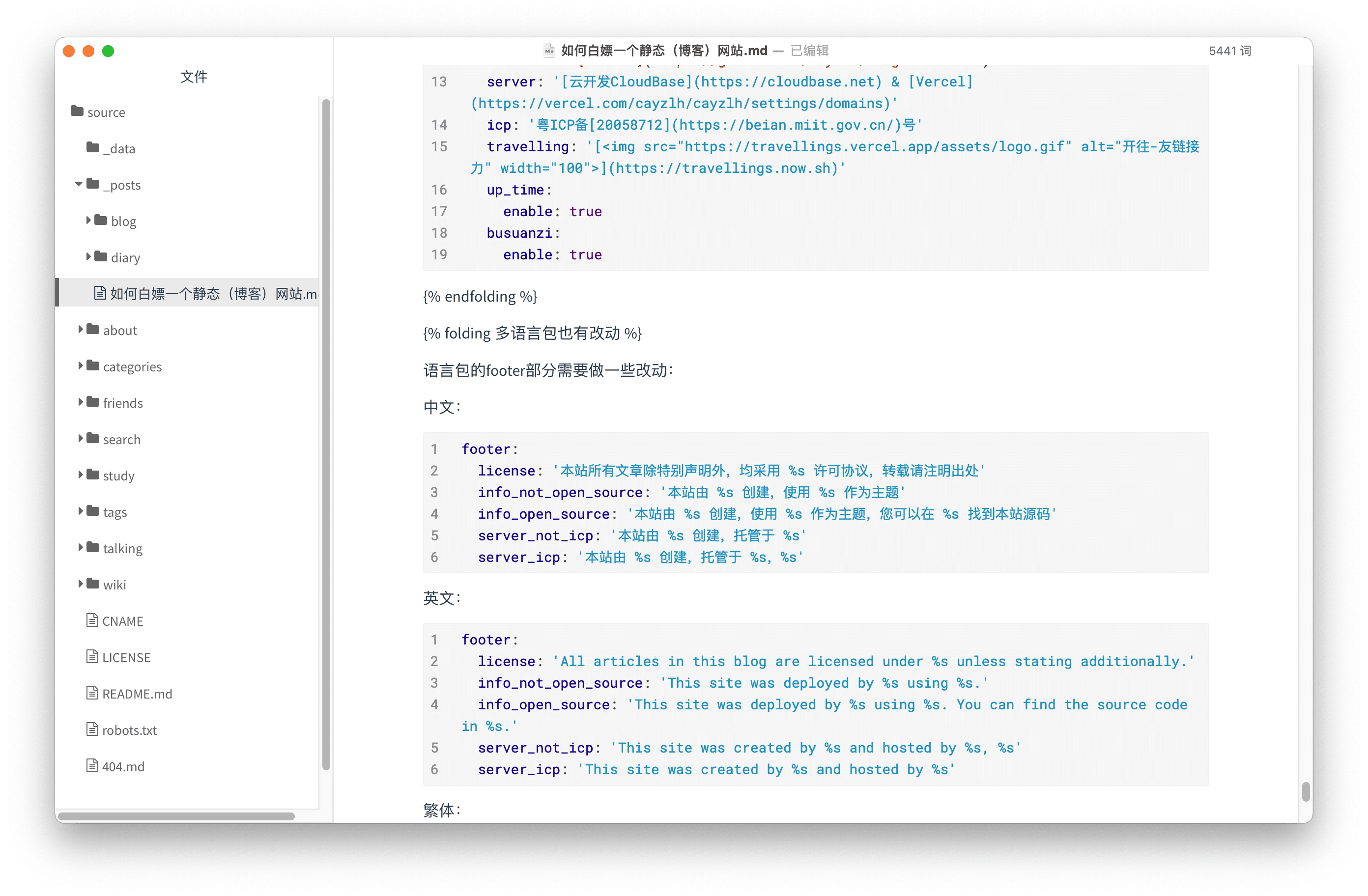Expand the diary folder arrow

coord(88,256)
